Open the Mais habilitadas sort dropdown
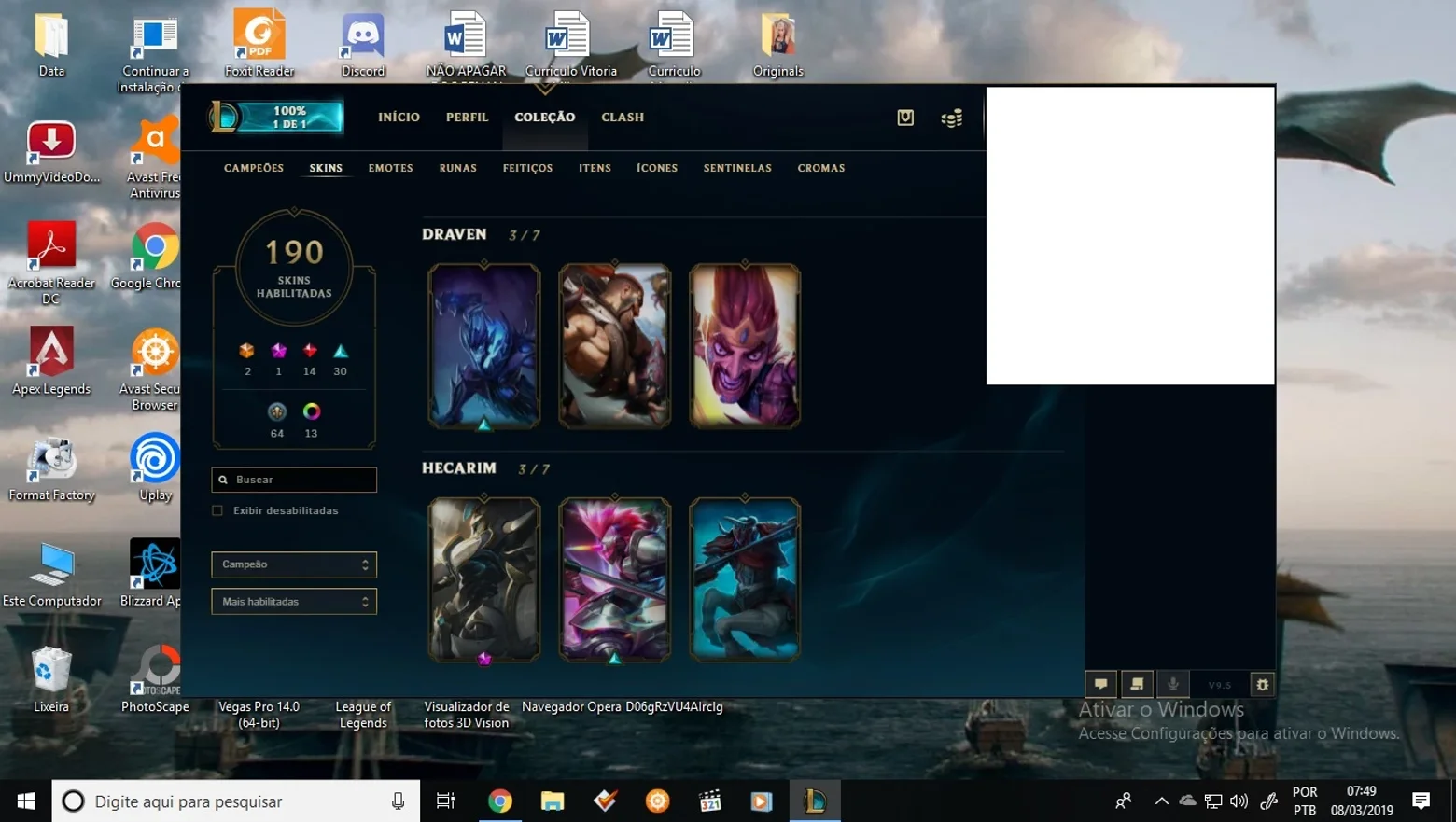Image resolution: width=1456 pixels, height=822 pixels. [294, 602]
